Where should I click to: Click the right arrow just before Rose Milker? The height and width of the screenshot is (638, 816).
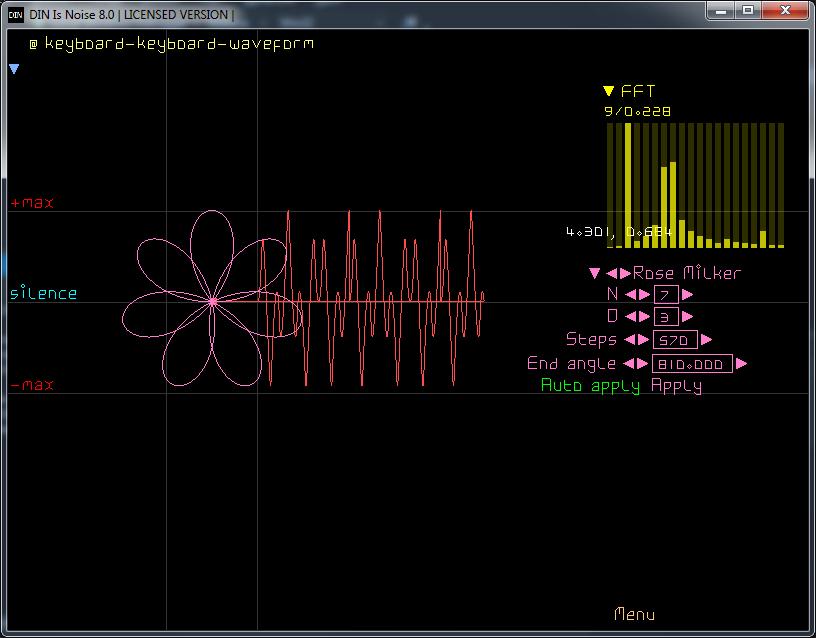625,273
